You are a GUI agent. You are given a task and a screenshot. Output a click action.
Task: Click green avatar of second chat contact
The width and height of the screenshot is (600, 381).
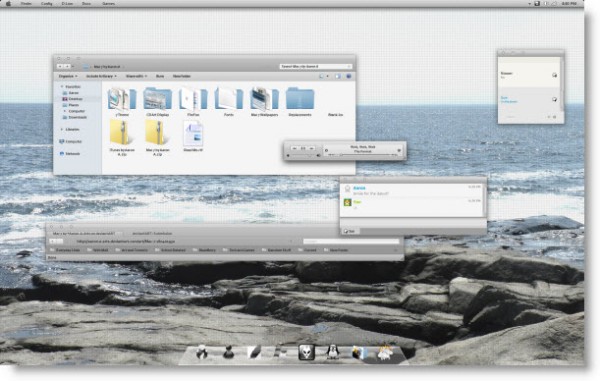click(347, 202)
